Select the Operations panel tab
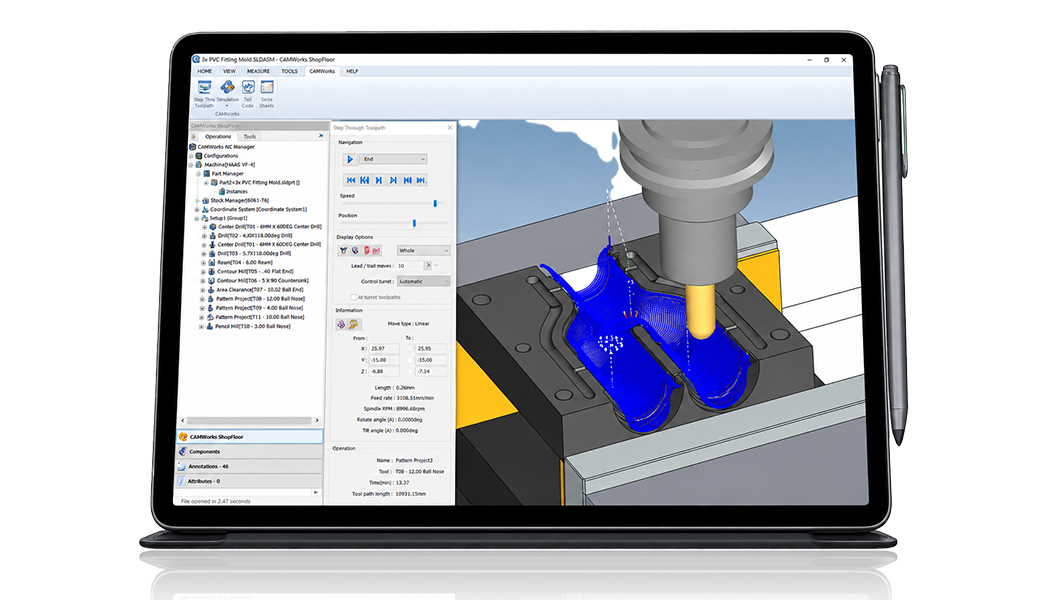 pos(218,137)
